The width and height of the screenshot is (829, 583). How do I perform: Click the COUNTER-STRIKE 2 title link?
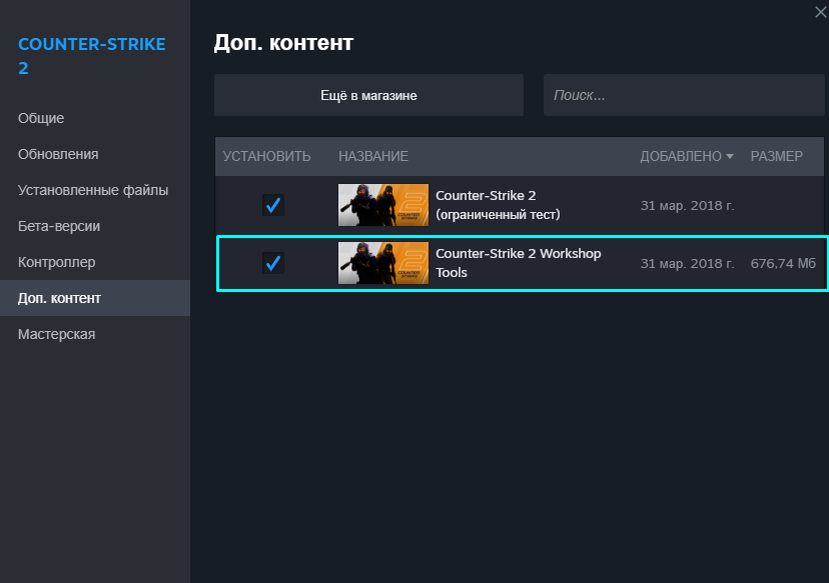point(91,56)
